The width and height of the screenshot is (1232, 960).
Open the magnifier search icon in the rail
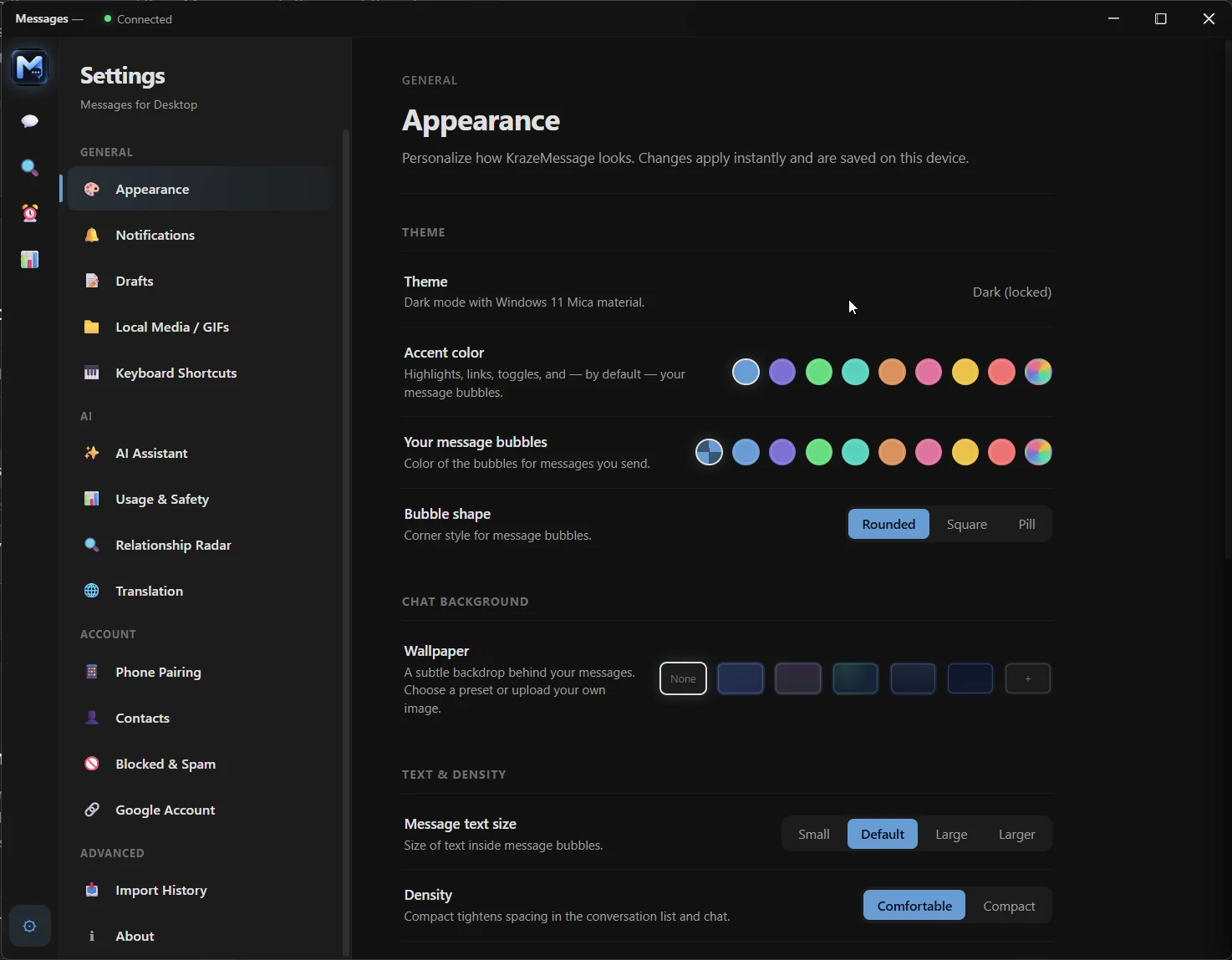[30, 168]
